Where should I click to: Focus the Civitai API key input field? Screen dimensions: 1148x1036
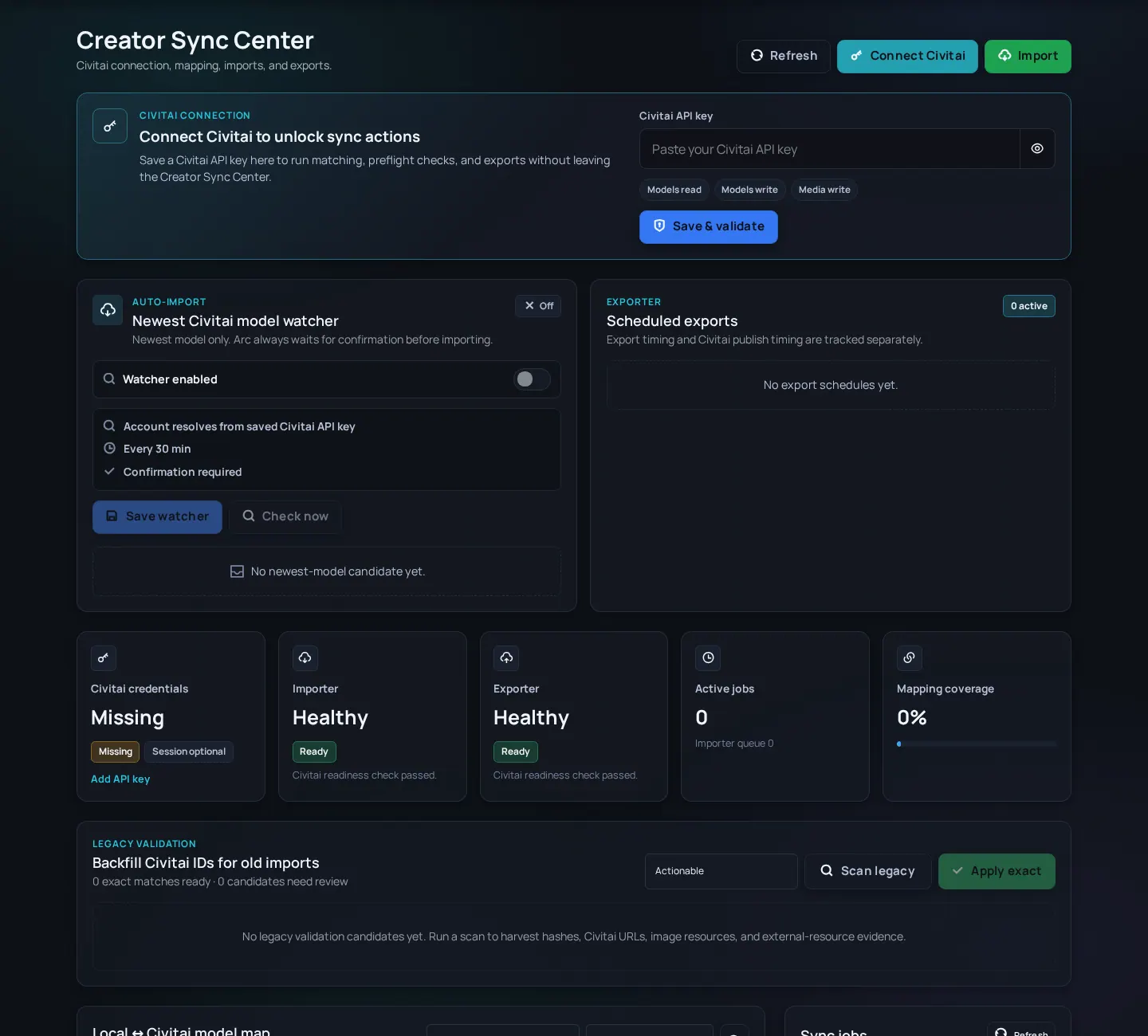(829, 149)
